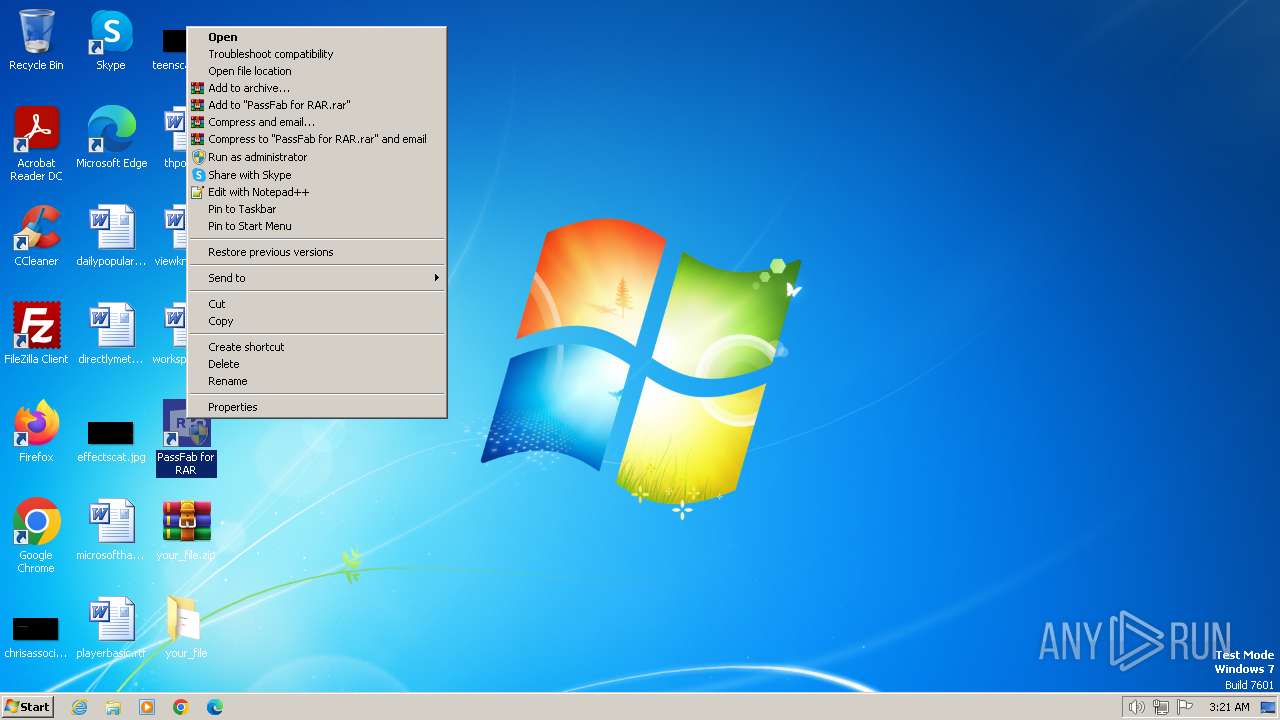Choose Open file location
Screen dimensions: 1280x720
point(316,71)
